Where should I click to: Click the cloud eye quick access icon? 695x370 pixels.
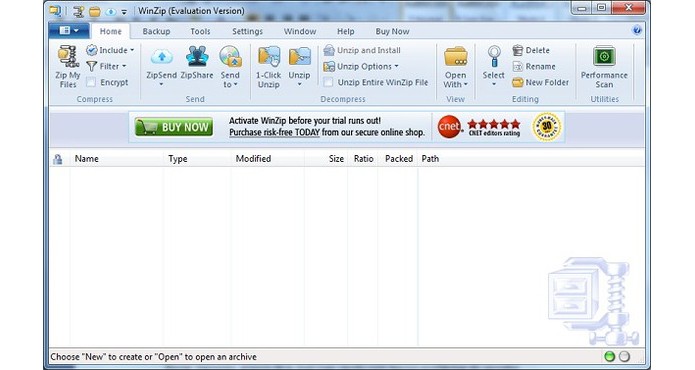[x=110, y=12]
